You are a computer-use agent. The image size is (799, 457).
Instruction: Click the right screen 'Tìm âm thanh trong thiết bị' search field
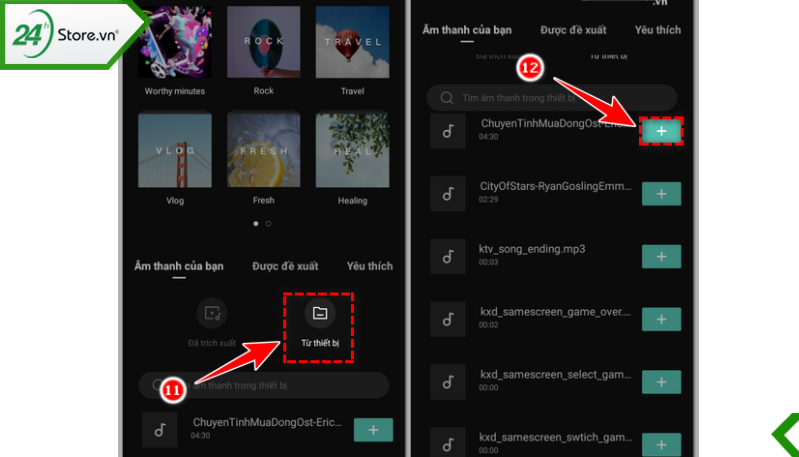pyautogui.click(x=552, y=98)
